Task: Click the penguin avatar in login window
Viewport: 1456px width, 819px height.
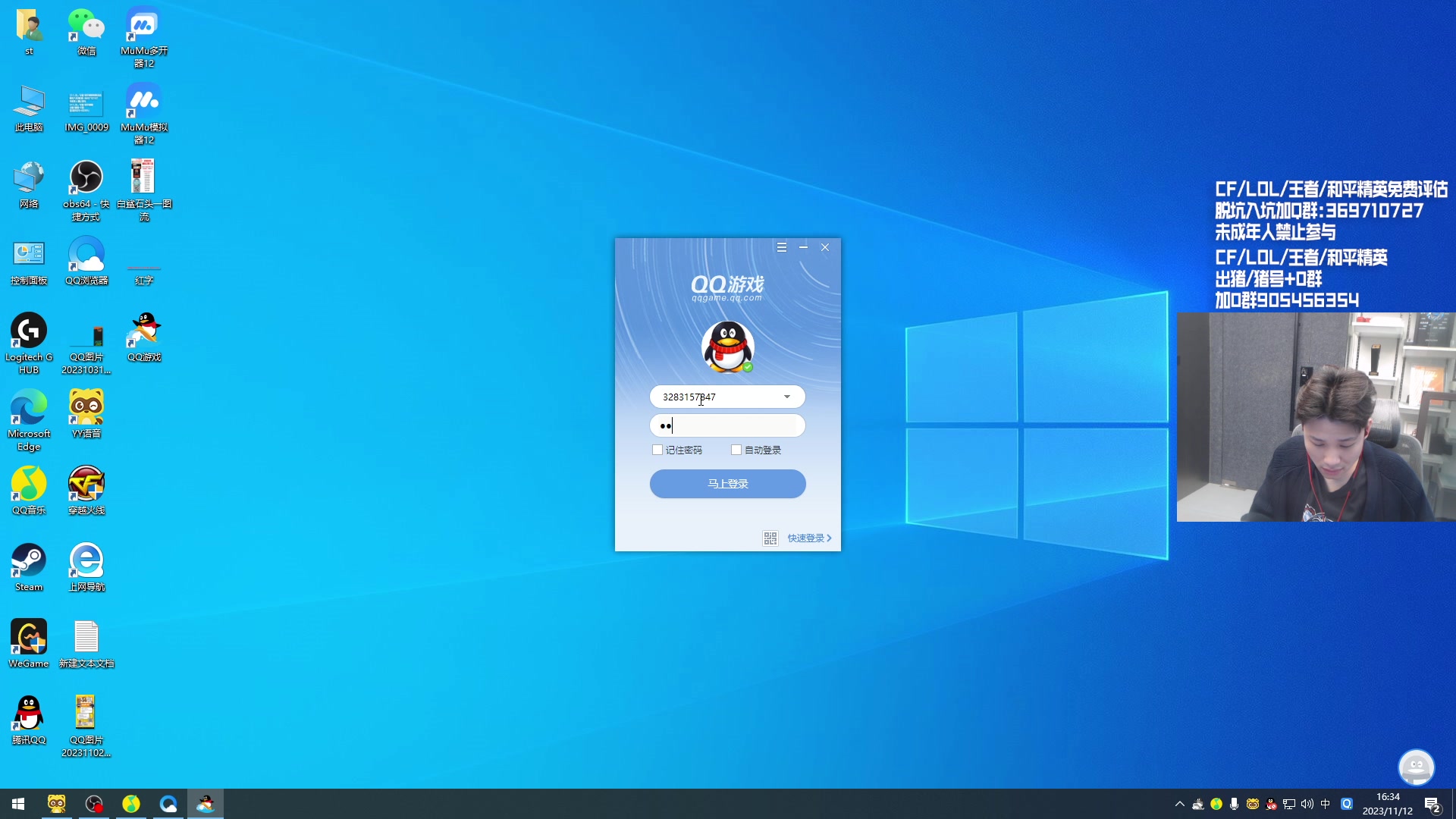Action: coord(727,347)
